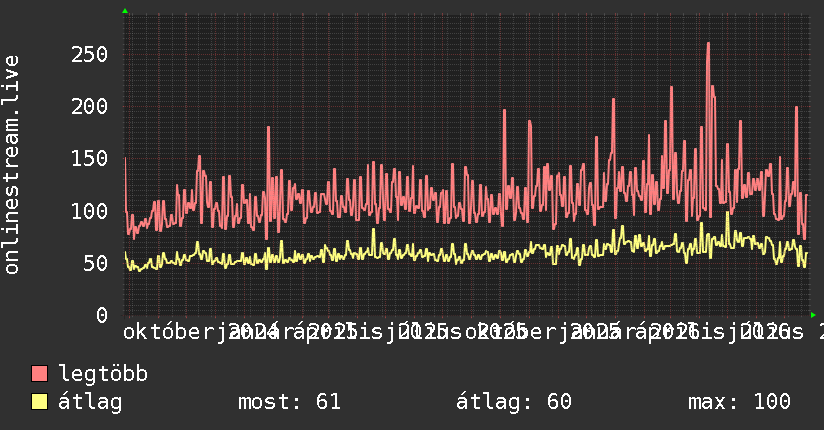Click the pink legtöbb legend swatch
Image resolution: width=824 pixels, height=430 pixels.
point(39,374)
